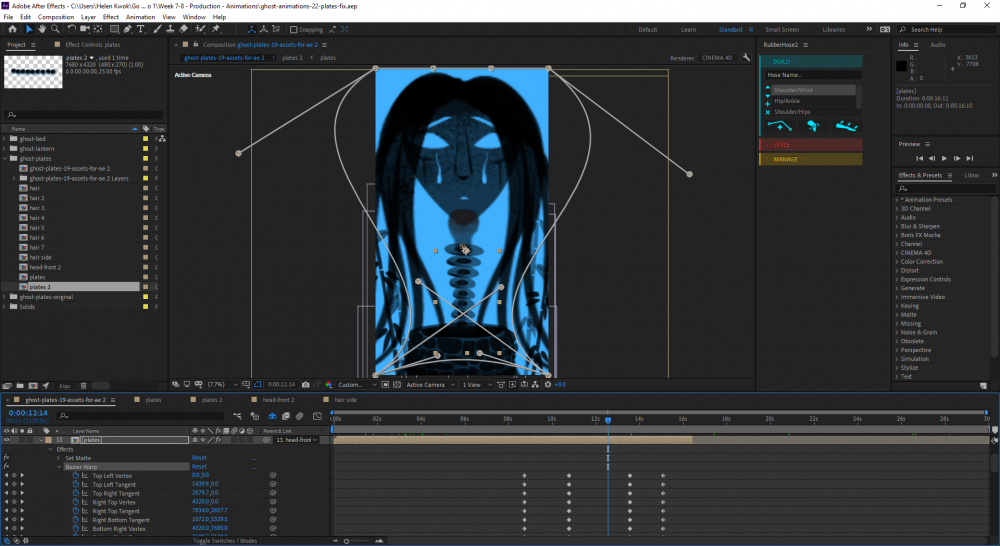Select the Pan Behind anchor point tool

98,29
